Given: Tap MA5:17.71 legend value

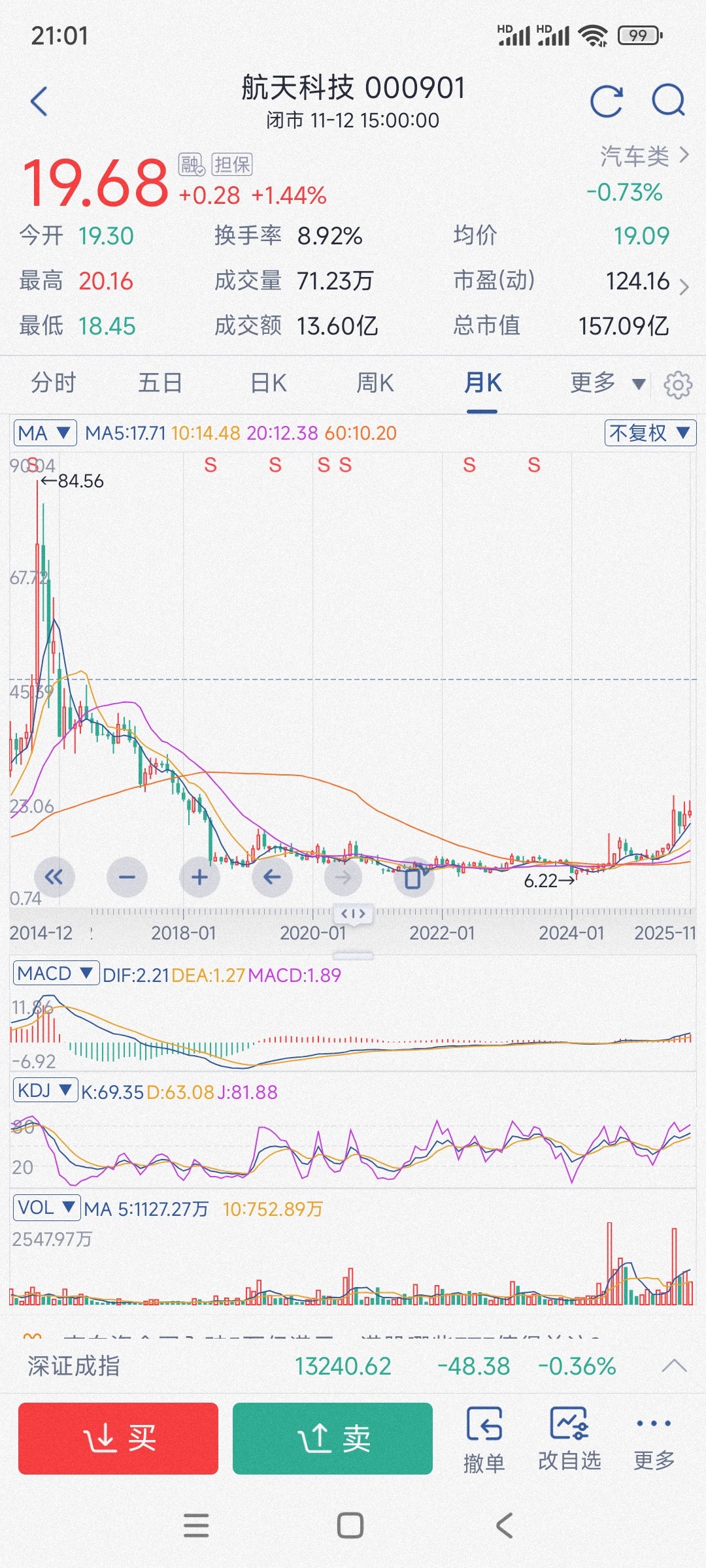Looking at the screenshot, I should tap(126, 433).
